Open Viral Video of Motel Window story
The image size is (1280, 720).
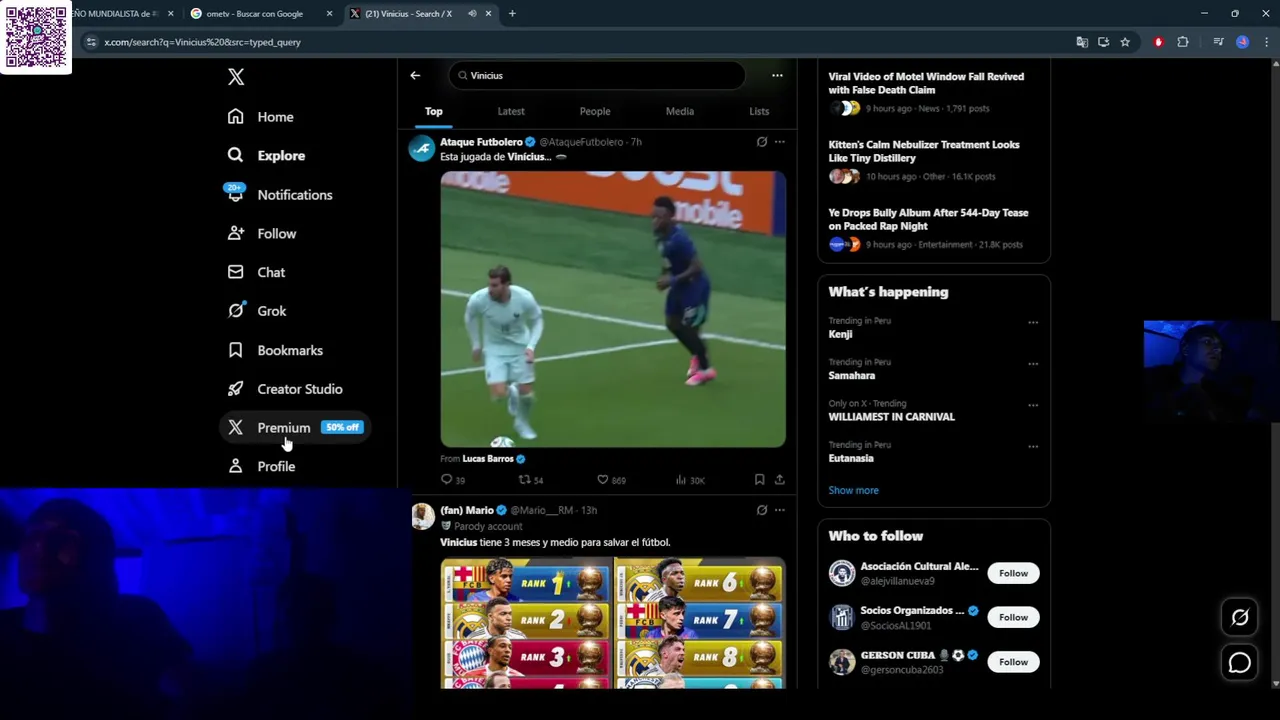tap(926, 83)
